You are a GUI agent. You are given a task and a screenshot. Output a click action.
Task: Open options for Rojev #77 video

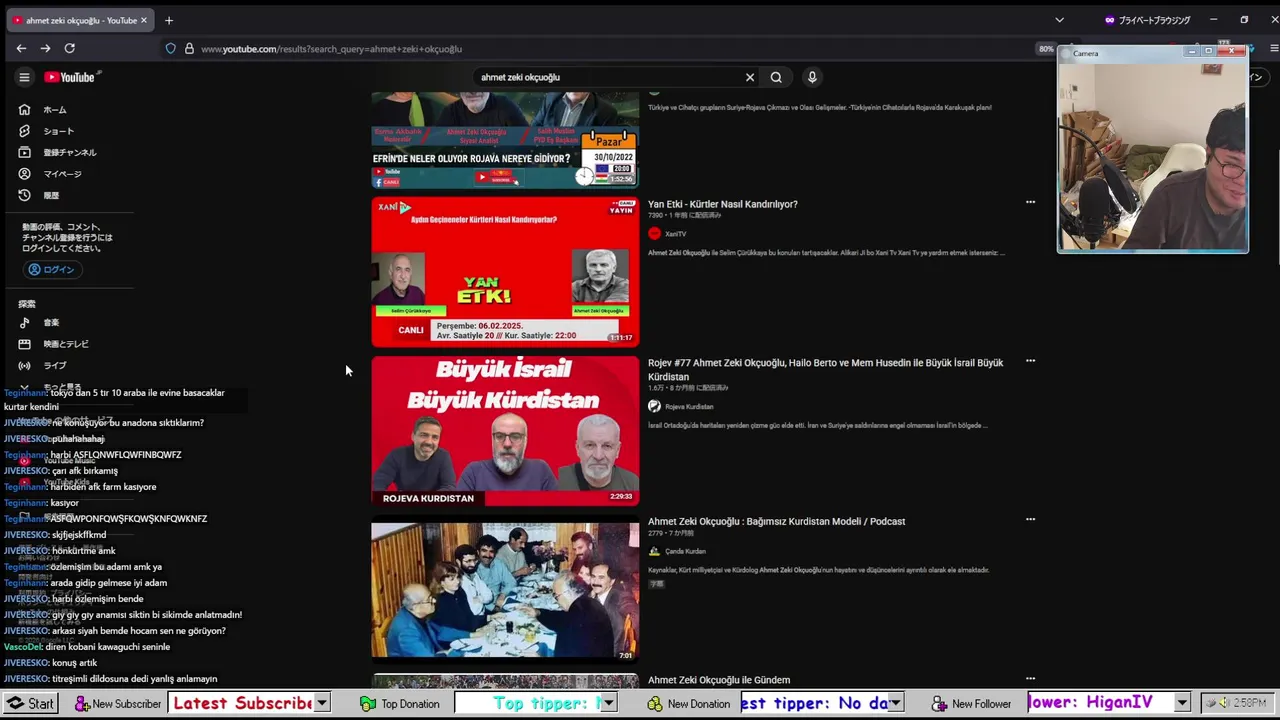point(1030,361)
